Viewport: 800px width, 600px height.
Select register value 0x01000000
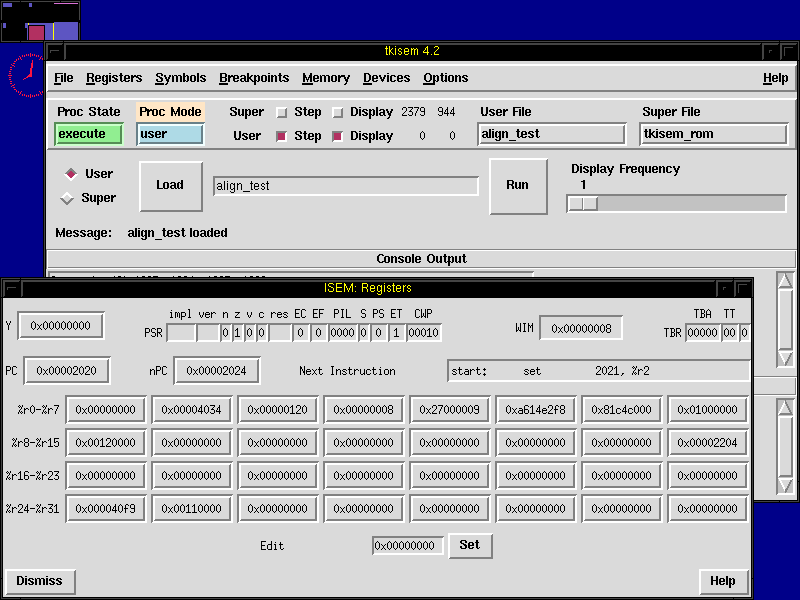point(708,410)
